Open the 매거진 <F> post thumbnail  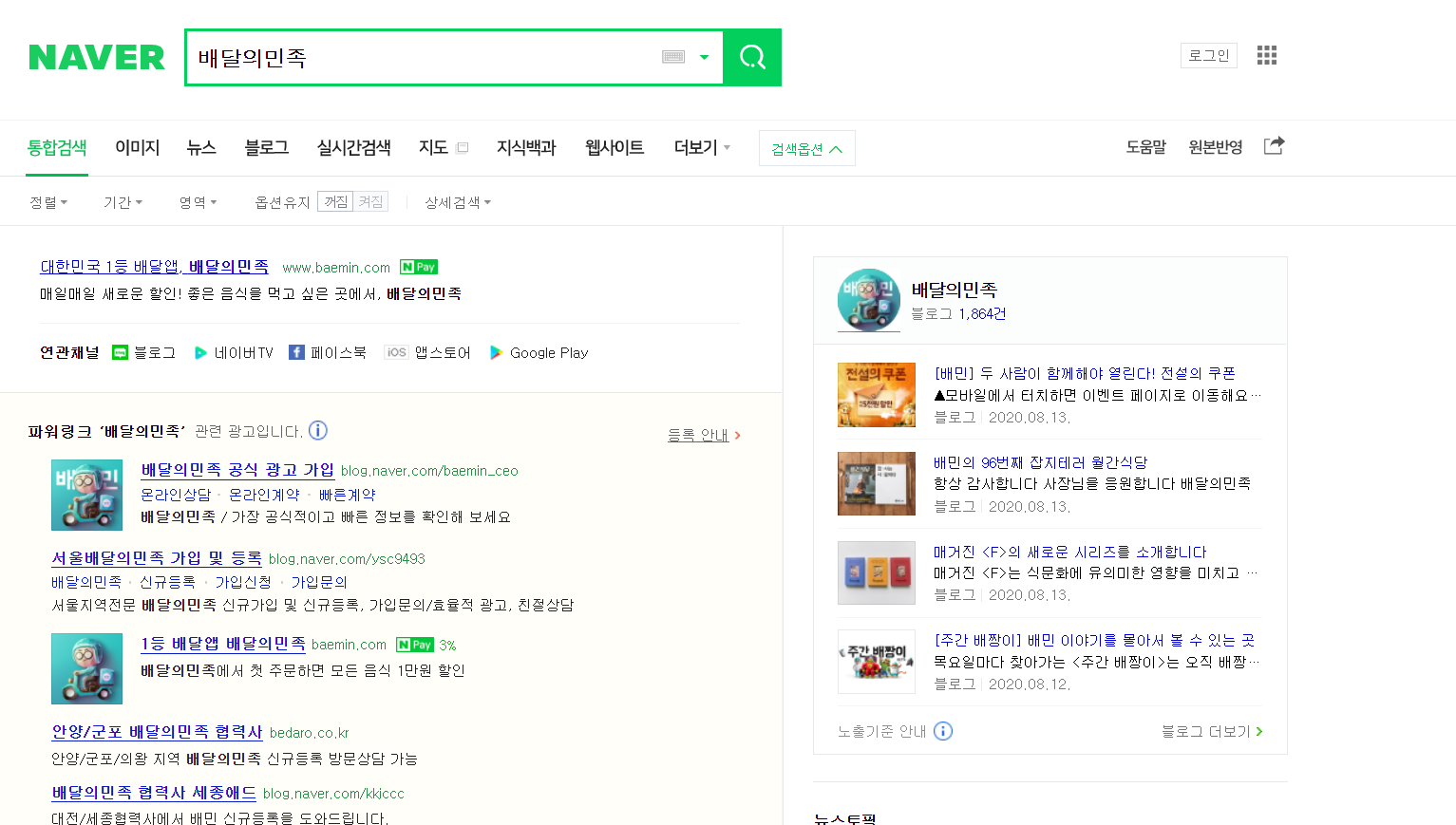point(877,572)
